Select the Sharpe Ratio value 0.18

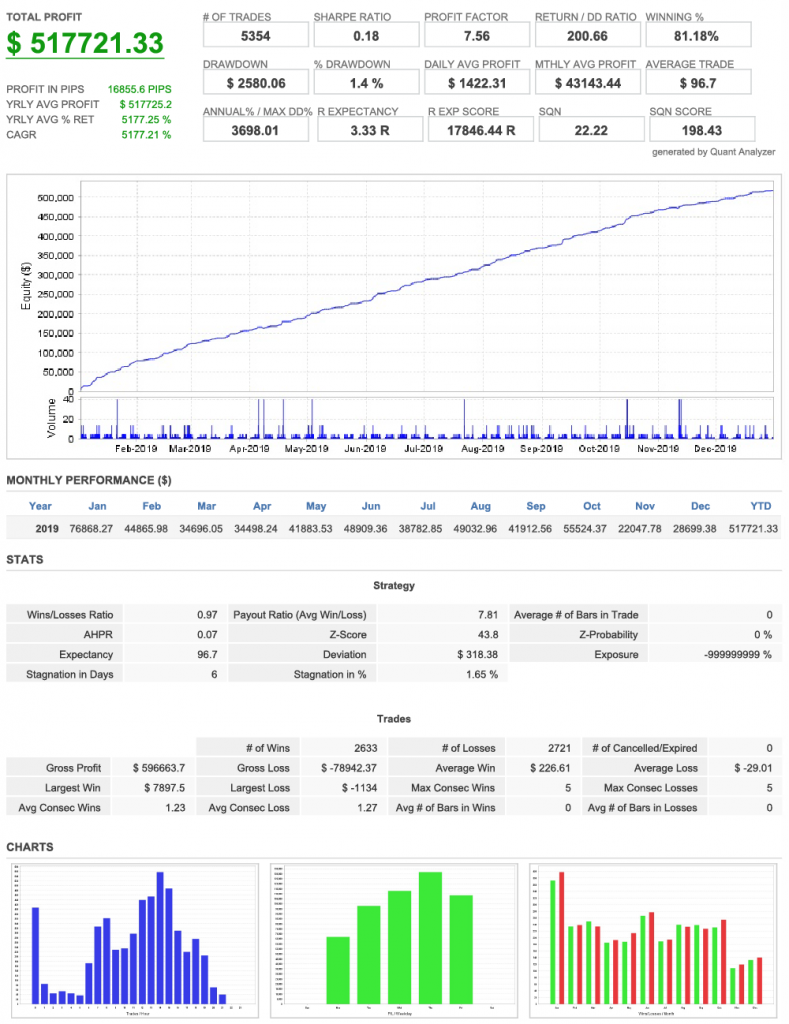click(366, 36)
